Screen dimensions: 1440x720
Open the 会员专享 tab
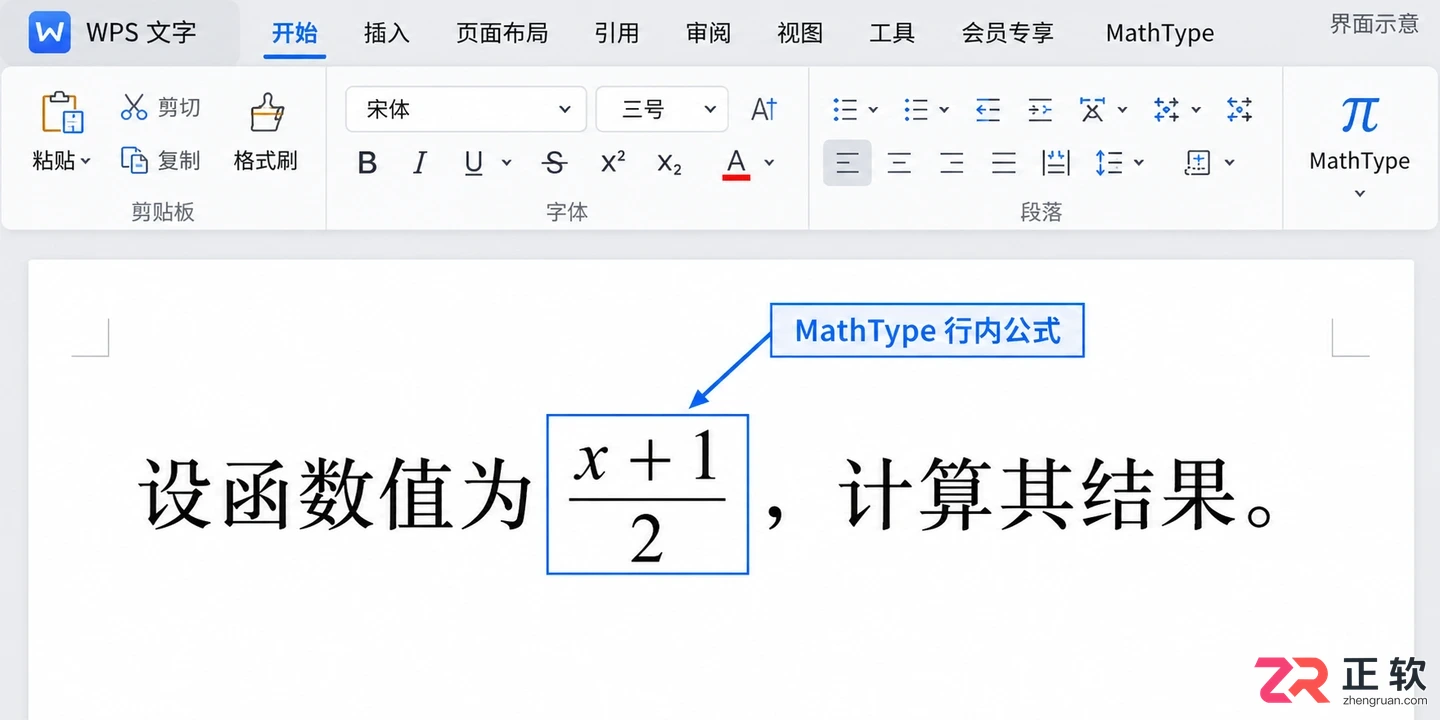[x=1008, y=33]
